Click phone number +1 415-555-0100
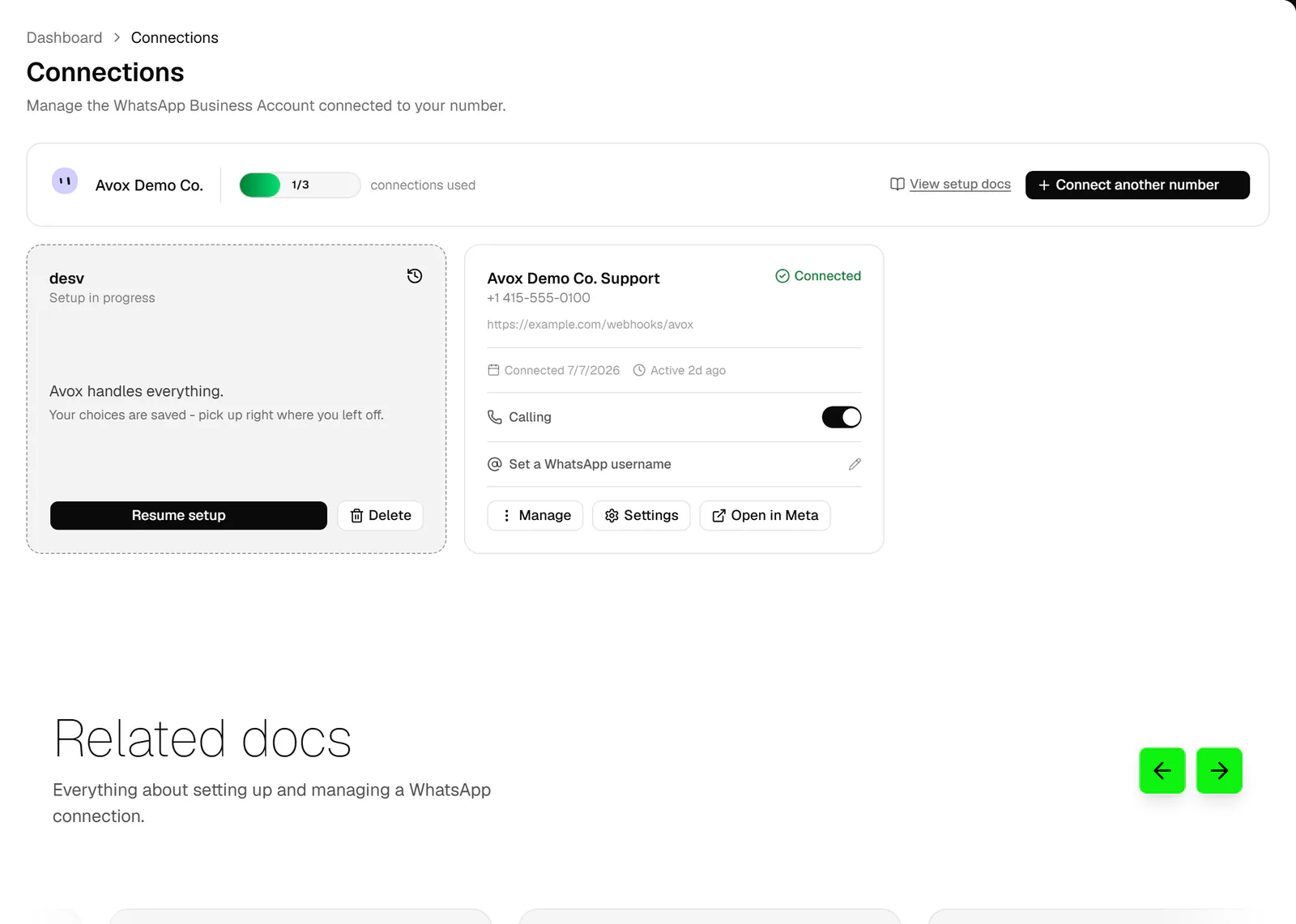 pyautogui.click(x=539, y=298)
